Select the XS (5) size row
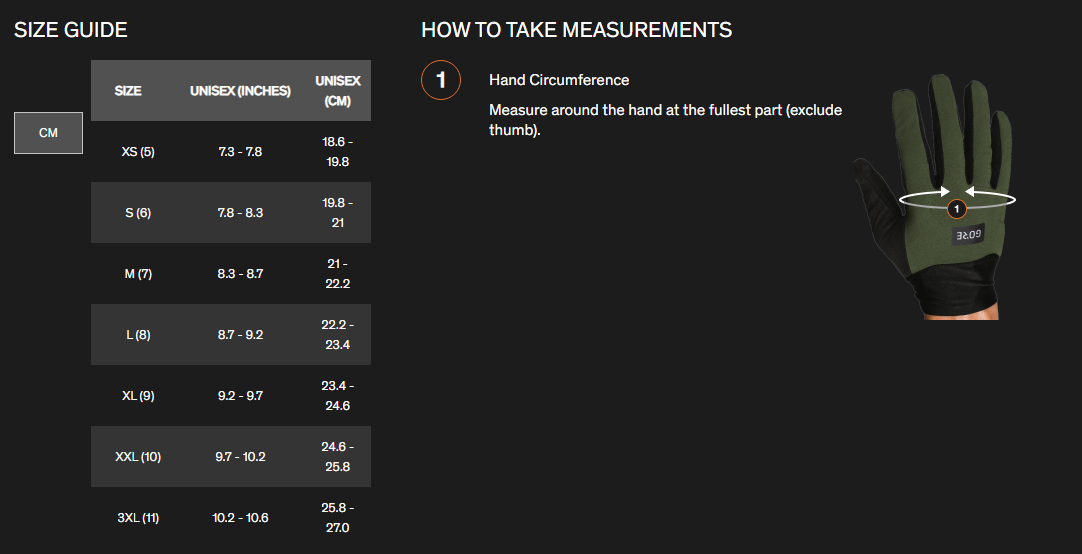This screenshot has height=554, width=1082. click(138, 152)
